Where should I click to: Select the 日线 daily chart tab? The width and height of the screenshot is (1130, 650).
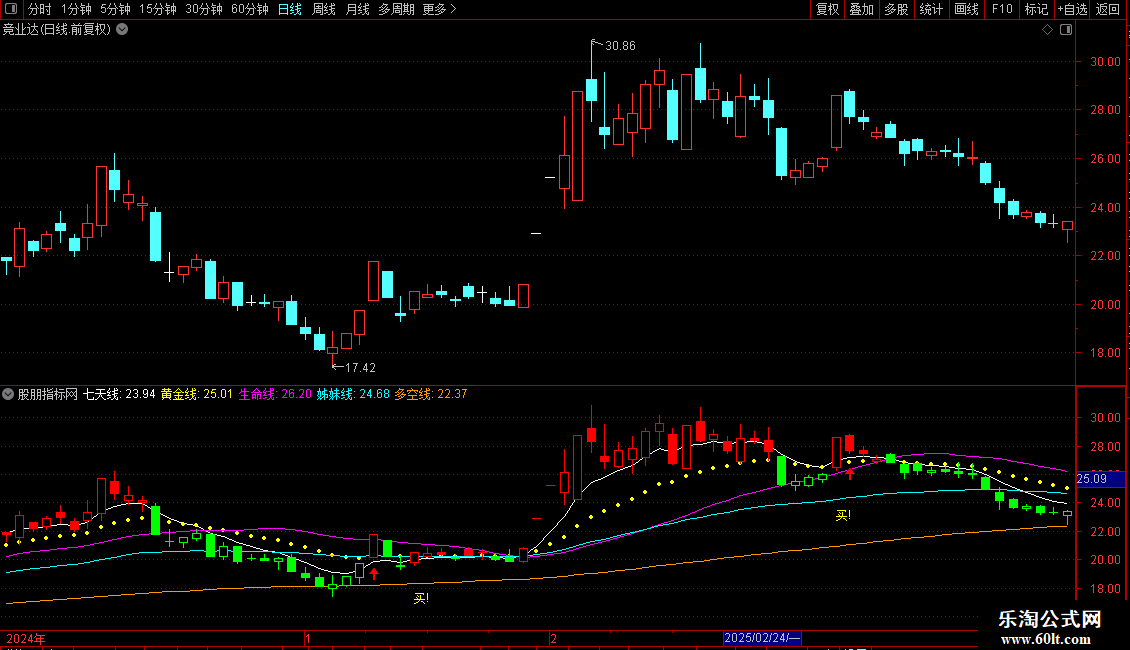pos(290,9)
